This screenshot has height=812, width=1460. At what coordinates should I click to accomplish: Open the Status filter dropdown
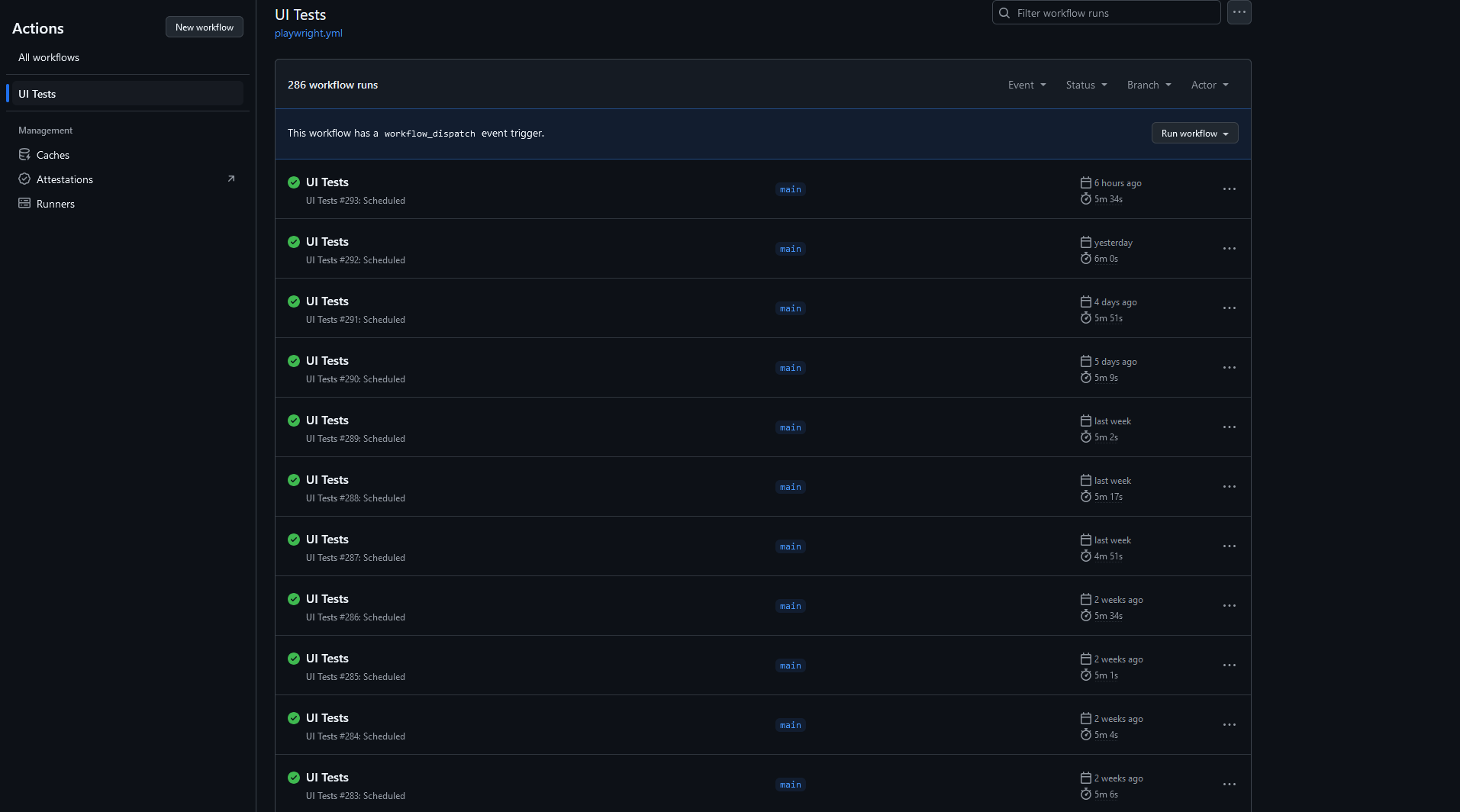pyautogui.click(x=1086, y=85)
